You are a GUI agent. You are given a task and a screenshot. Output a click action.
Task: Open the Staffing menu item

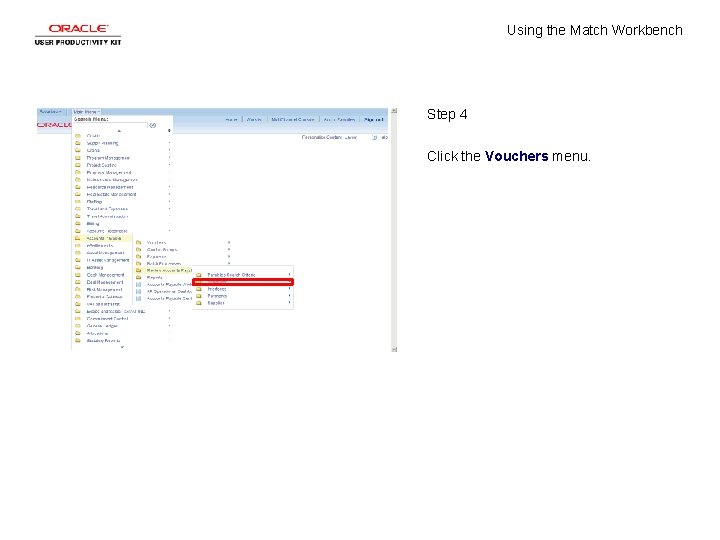[x=95, y=202]
